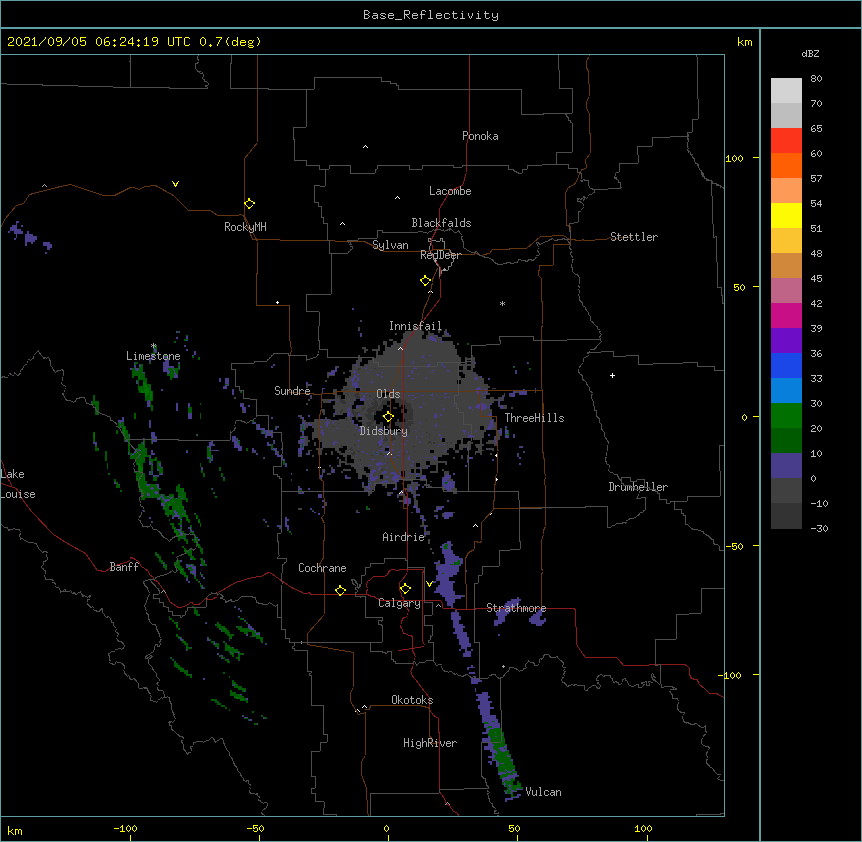Click the yellow diamond between Olds and Didsbury
This screenshot has height=842, width=862.
point(388,417)
